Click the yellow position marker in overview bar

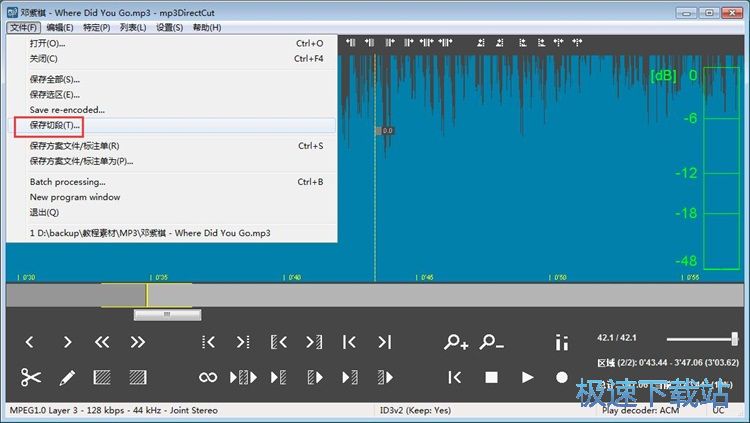tap(147, 295)
